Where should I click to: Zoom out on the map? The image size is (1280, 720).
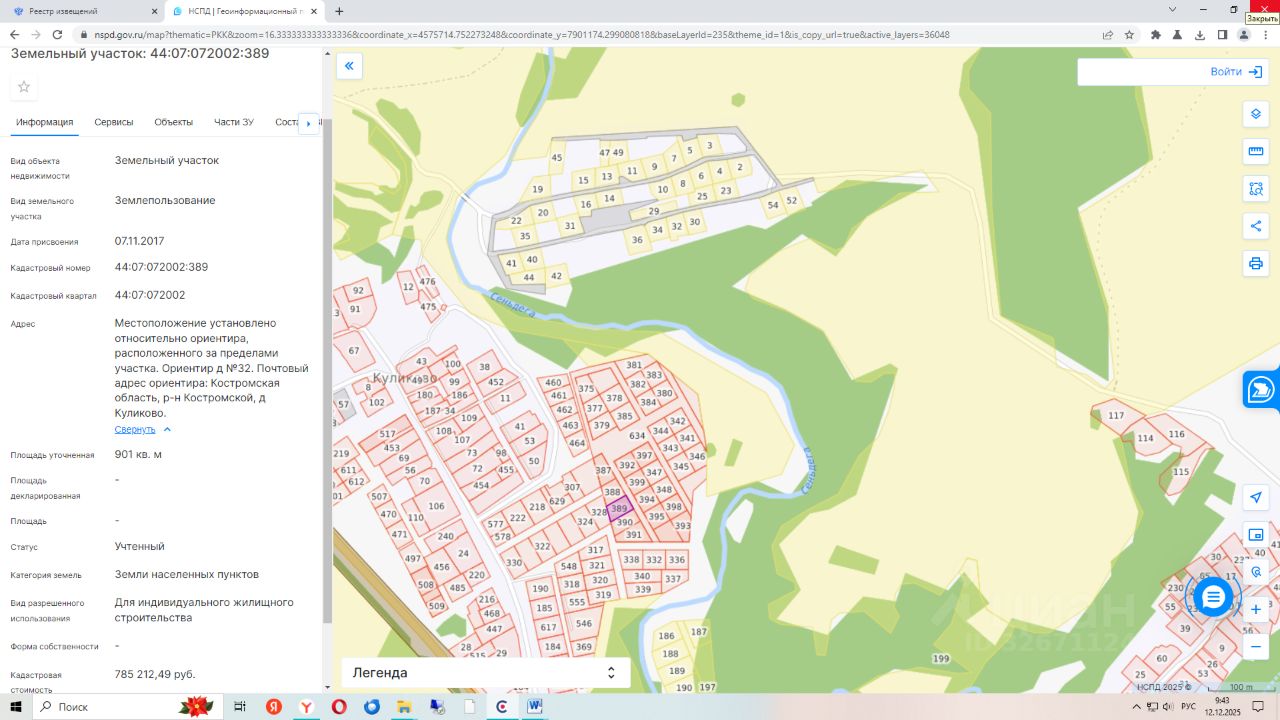click(x=1256, y=647)
